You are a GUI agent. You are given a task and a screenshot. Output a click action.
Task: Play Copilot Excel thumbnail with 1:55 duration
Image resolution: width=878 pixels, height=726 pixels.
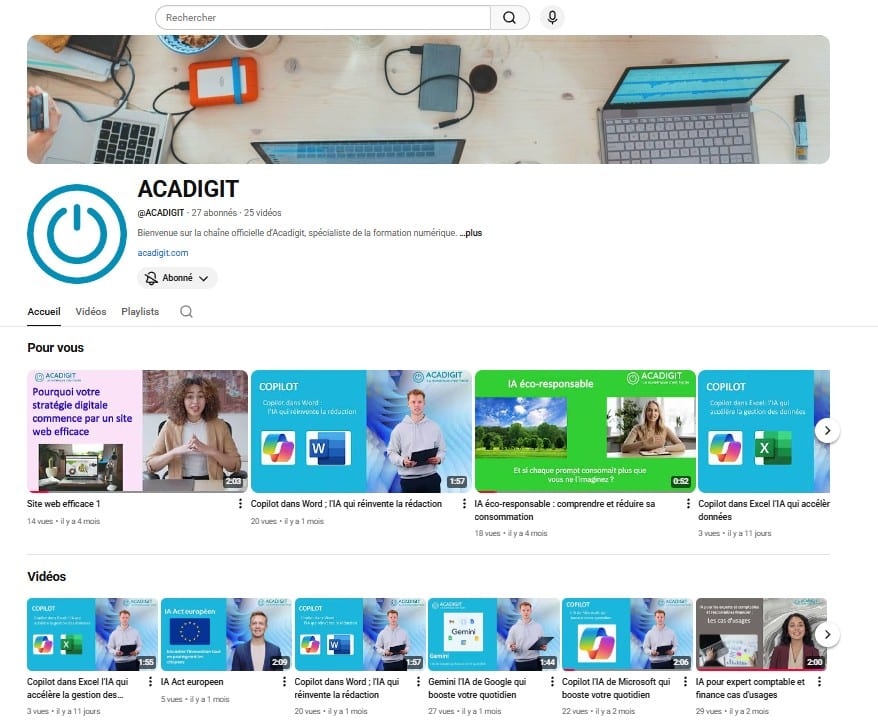tap(92, 634)
